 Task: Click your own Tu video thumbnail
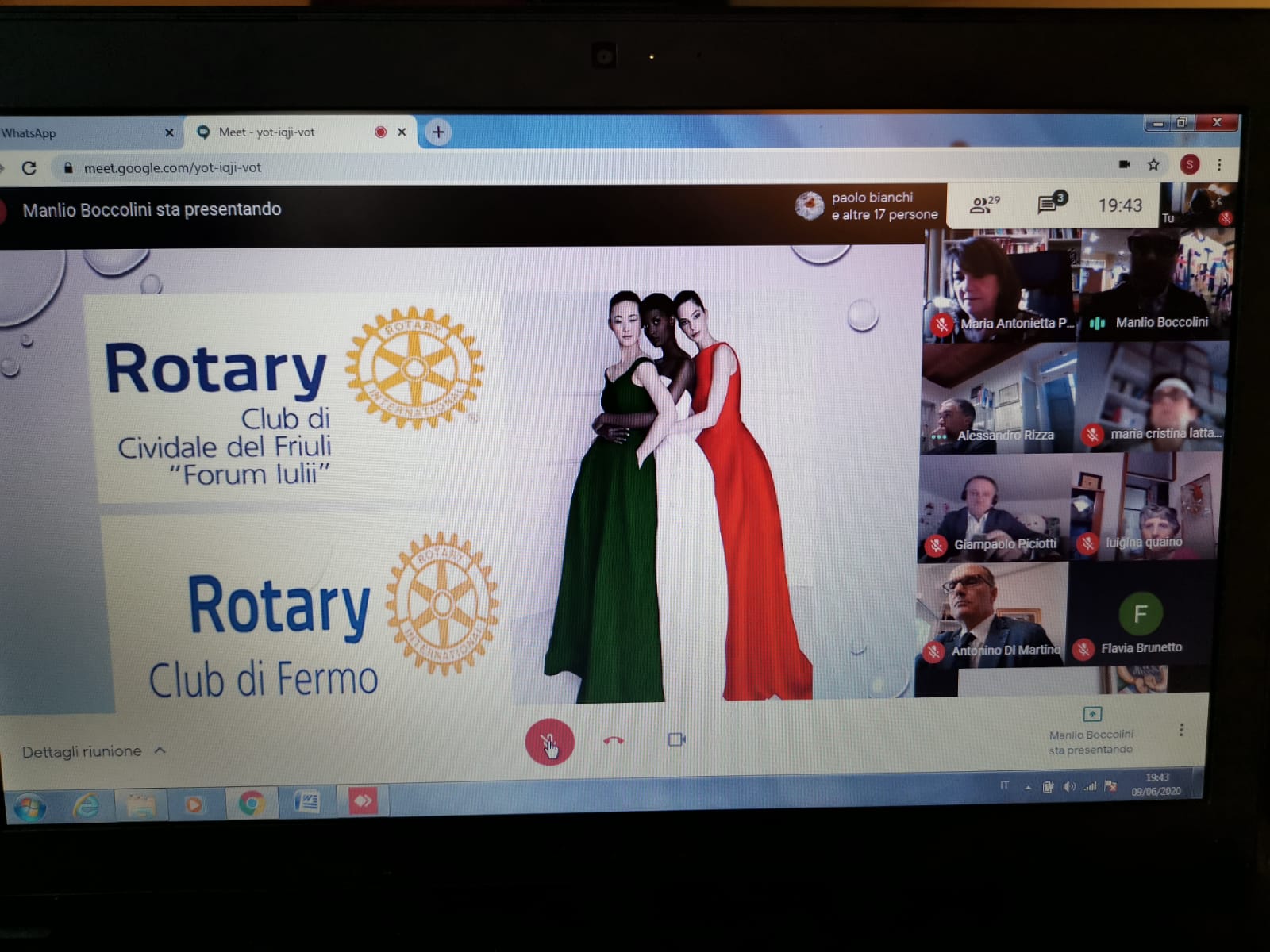point(1197,205)
